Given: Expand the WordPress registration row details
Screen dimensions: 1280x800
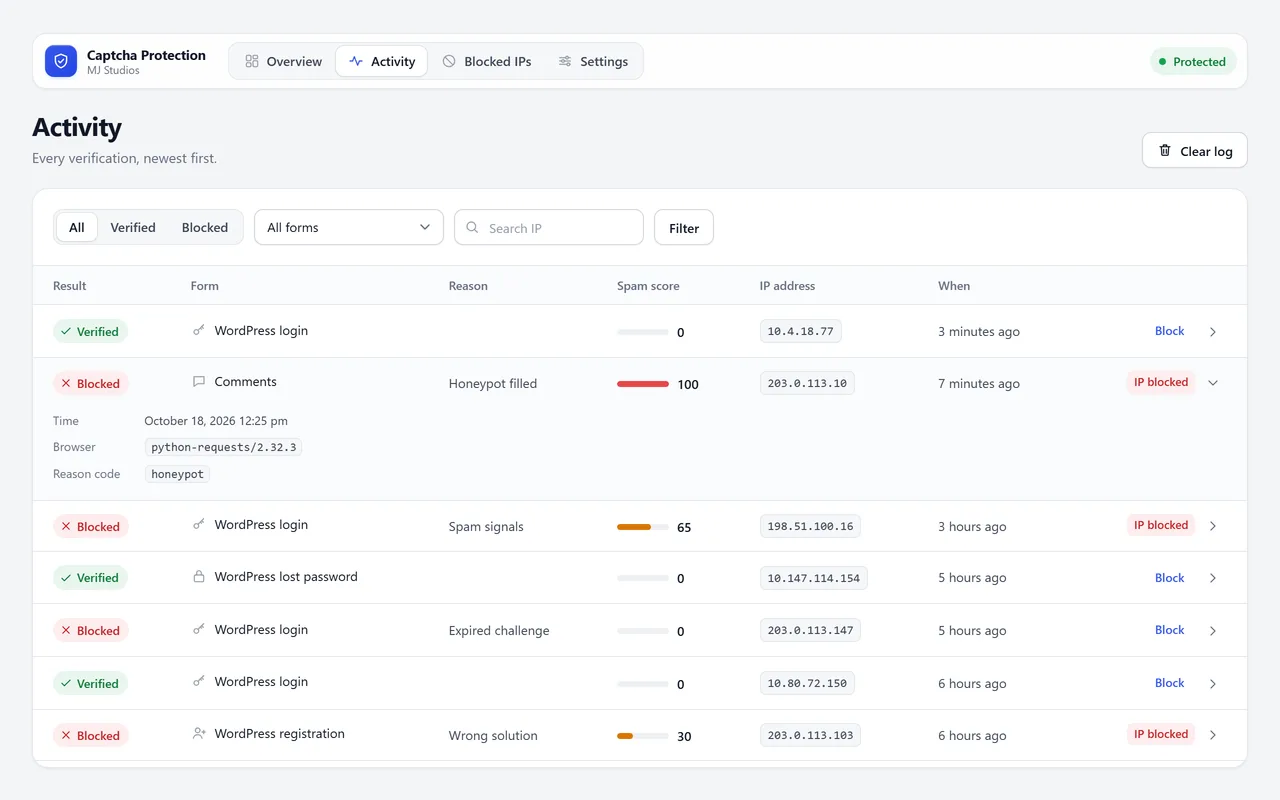Looking at the screenshot, I should pos(1213,736).
